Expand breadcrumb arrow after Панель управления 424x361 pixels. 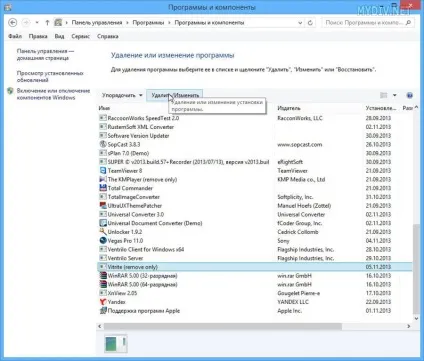point(127,23)
